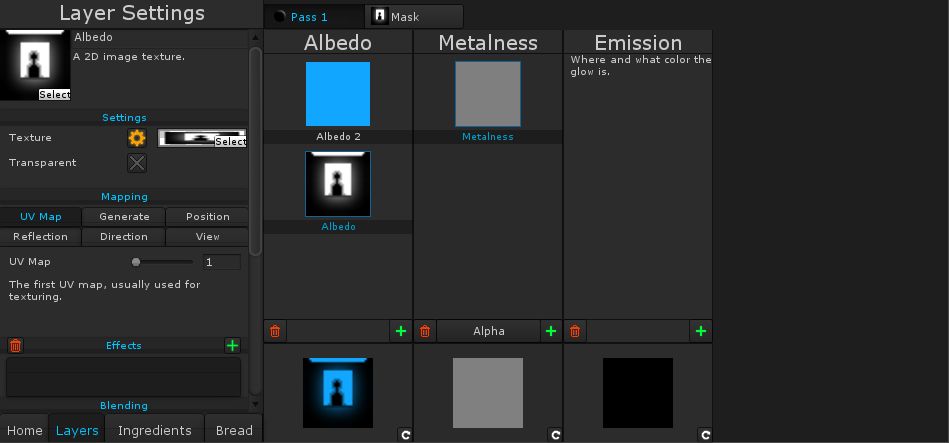Viewport: 949px width, 443px height.
Task: Refresh the Albedo preview at bottom
Action: (x=405, y=435)
